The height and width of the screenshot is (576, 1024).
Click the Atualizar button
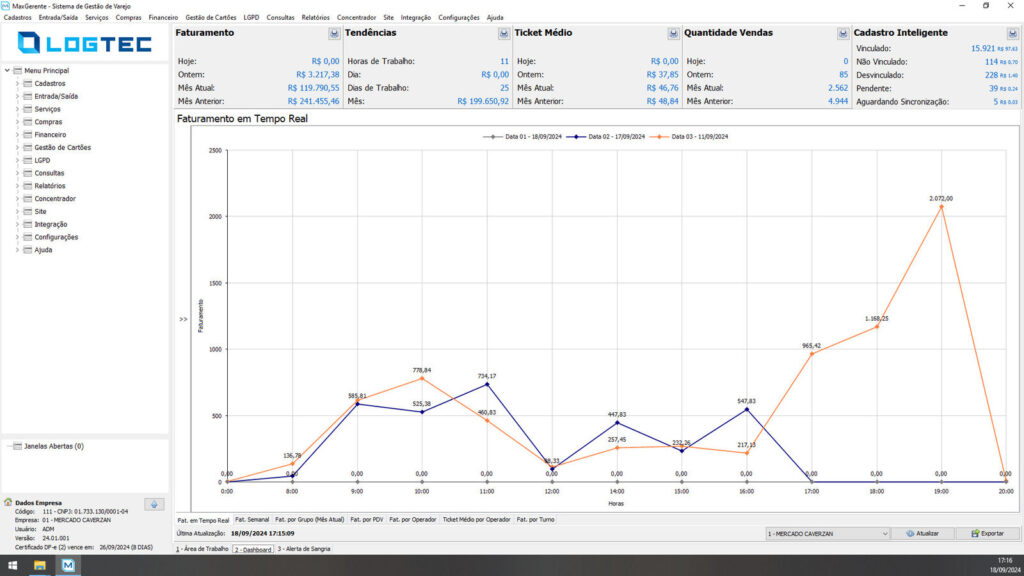point(922,534)
